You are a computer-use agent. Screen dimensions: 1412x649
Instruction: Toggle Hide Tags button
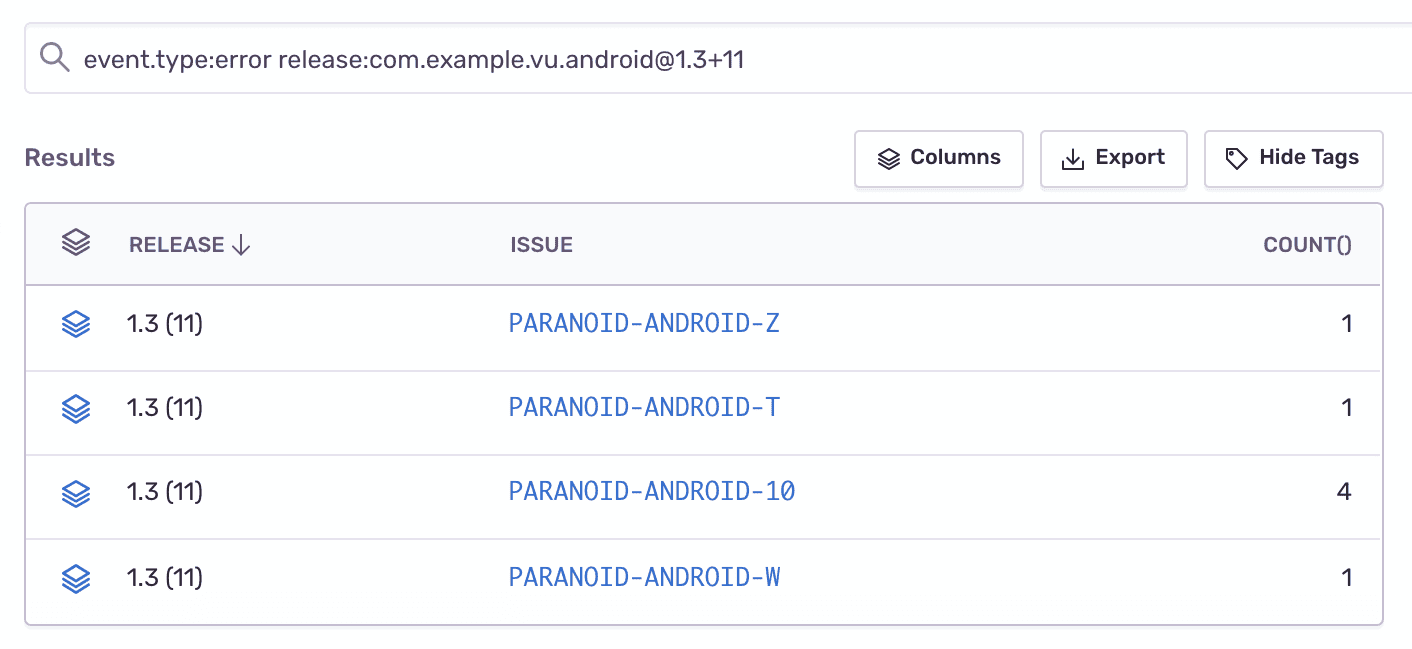coord(1293,158)
